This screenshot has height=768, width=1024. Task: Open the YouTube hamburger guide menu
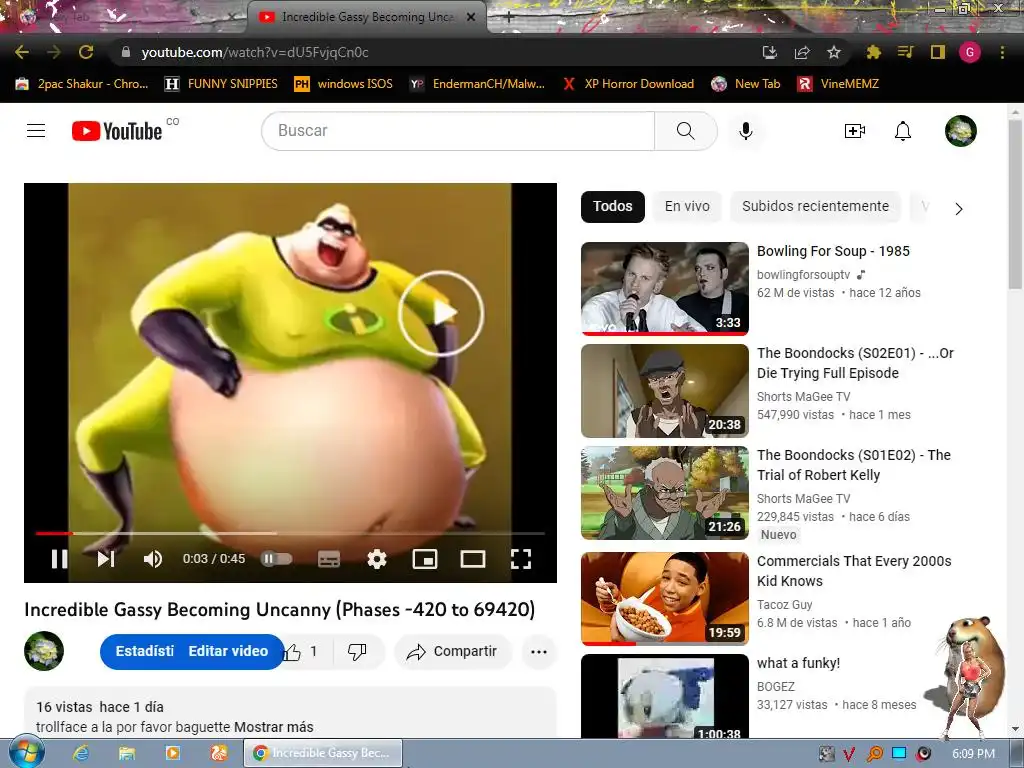coord(36,131)
